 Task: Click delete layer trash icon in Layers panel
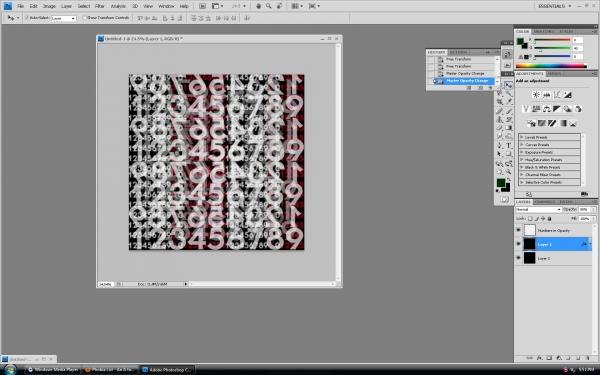pos(588,358)
